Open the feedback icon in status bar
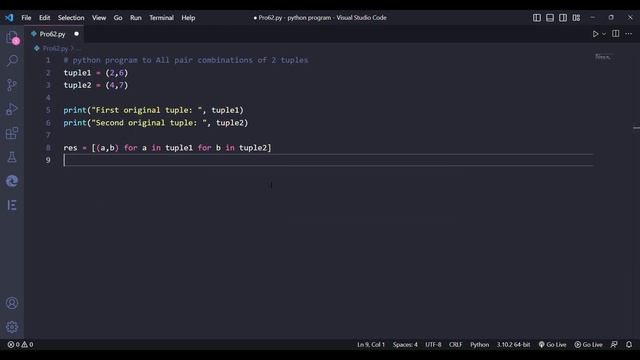640x360 pixels. pos(614,344)
